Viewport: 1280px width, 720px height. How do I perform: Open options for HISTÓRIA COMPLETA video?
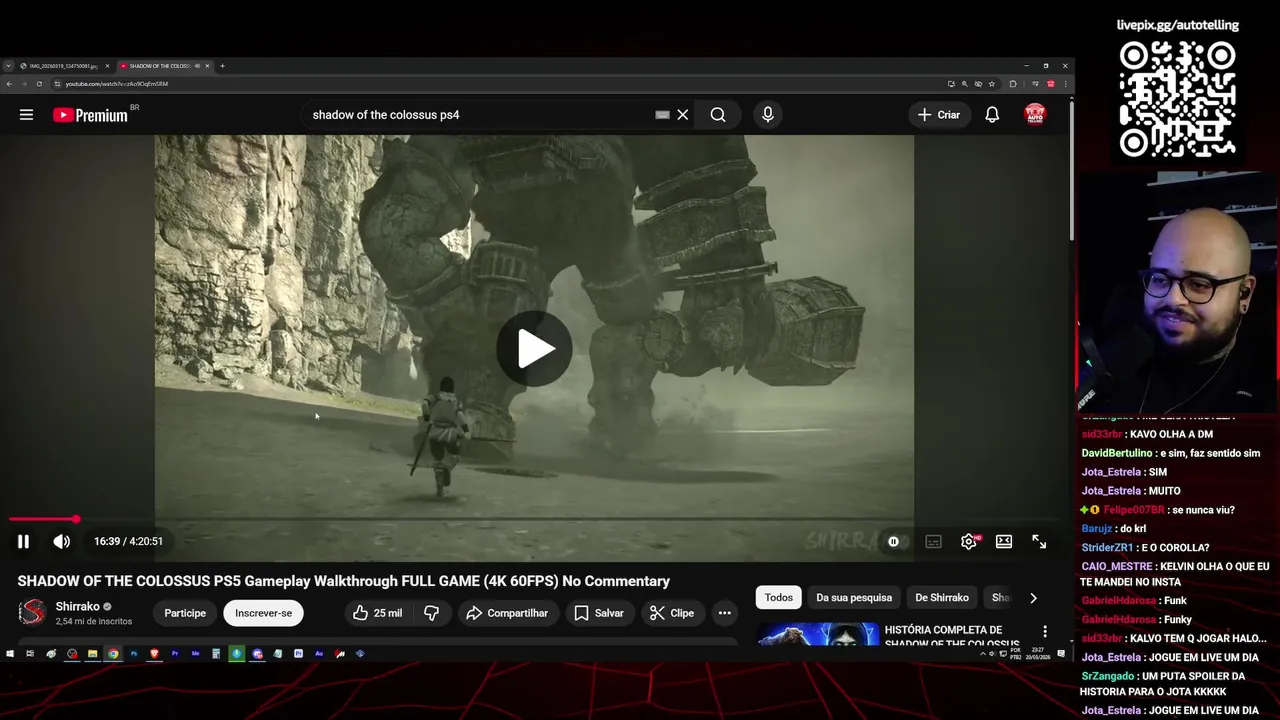point(1044,632)
